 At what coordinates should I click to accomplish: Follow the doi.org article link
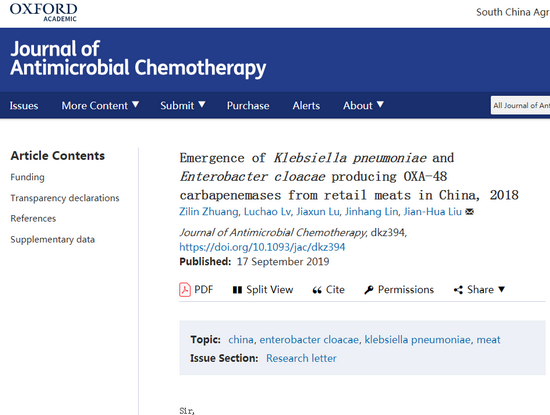click(x=262, y=247)
